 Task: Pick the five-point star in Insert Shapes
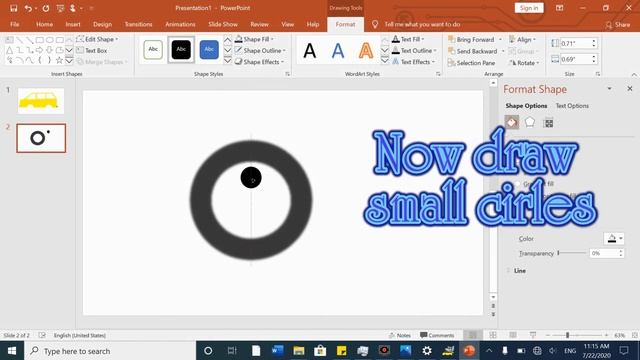[59, 61]
